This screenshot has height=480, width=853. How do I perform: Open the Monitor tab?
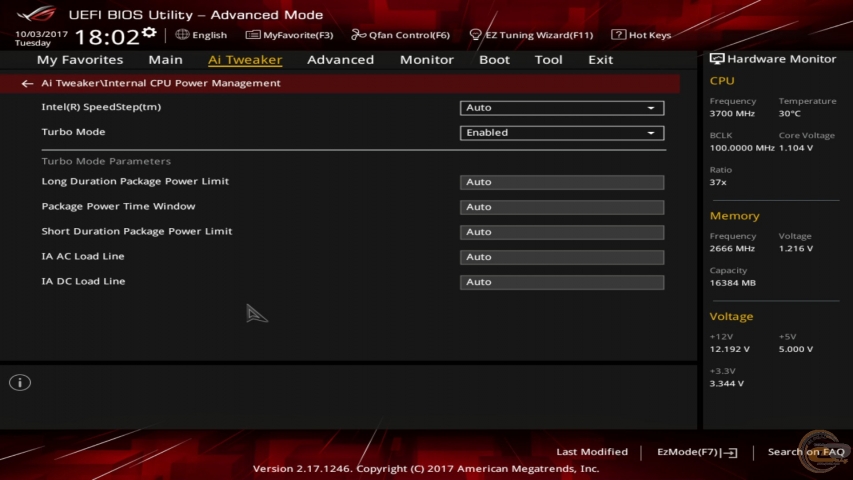pos(426,59)
